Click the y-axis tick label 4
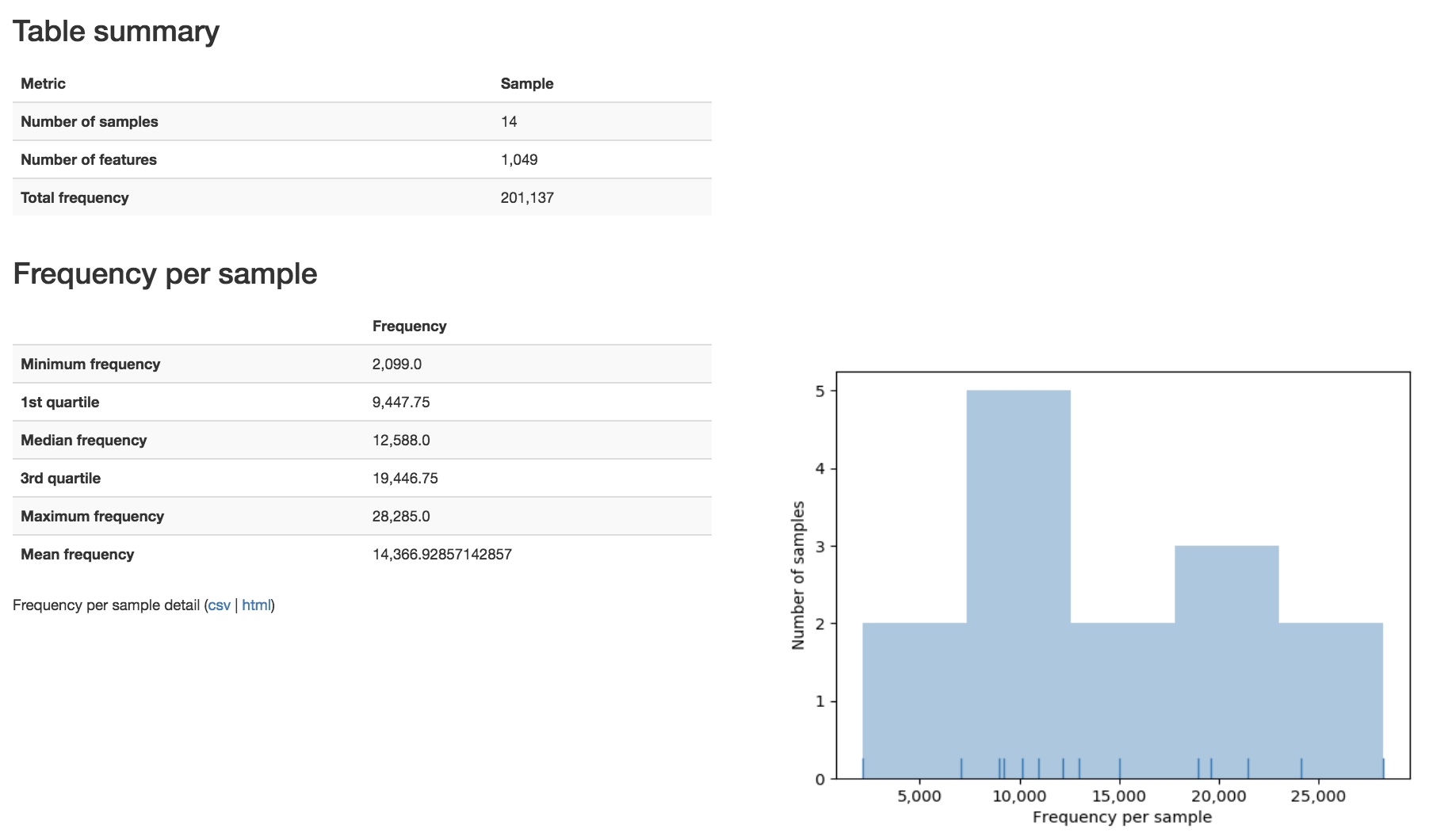 820,468
